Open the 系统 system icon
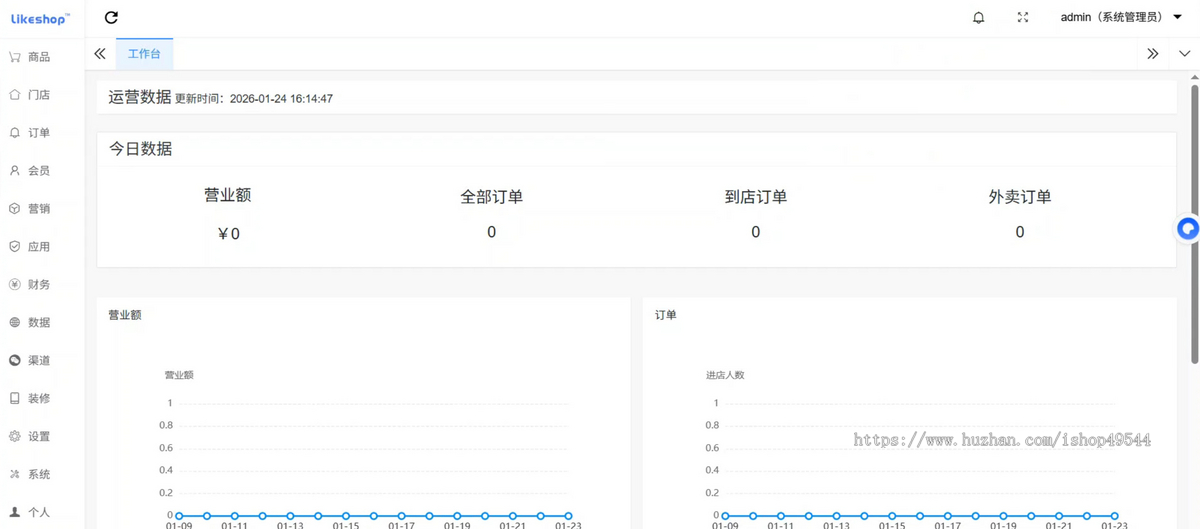Screen dimensions: 1200x529 point(15,475)
